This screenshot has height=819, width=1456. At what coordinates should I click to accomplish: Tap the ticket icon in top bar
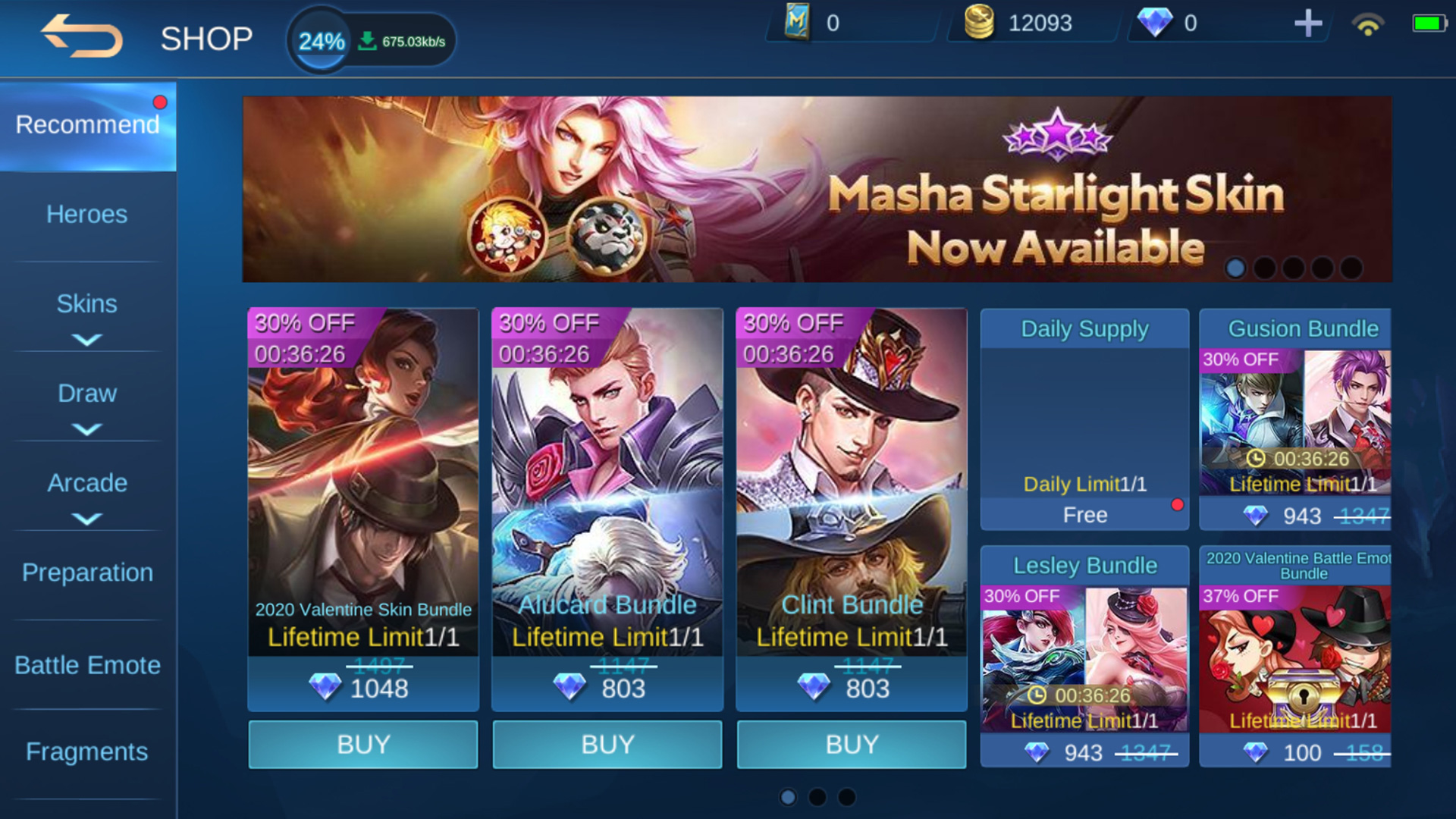click(797, 21)
